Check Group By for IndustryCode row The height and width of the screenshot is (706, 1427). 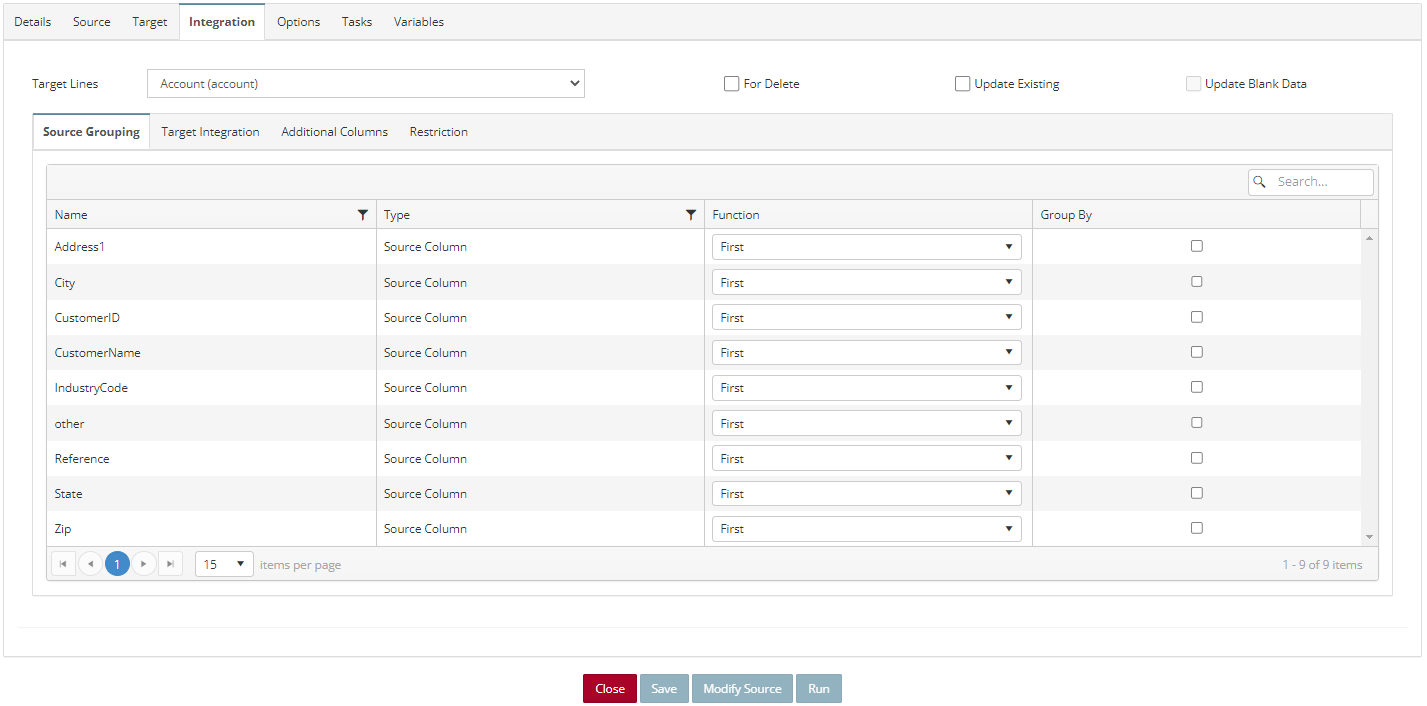click(x=1197, y=387)
